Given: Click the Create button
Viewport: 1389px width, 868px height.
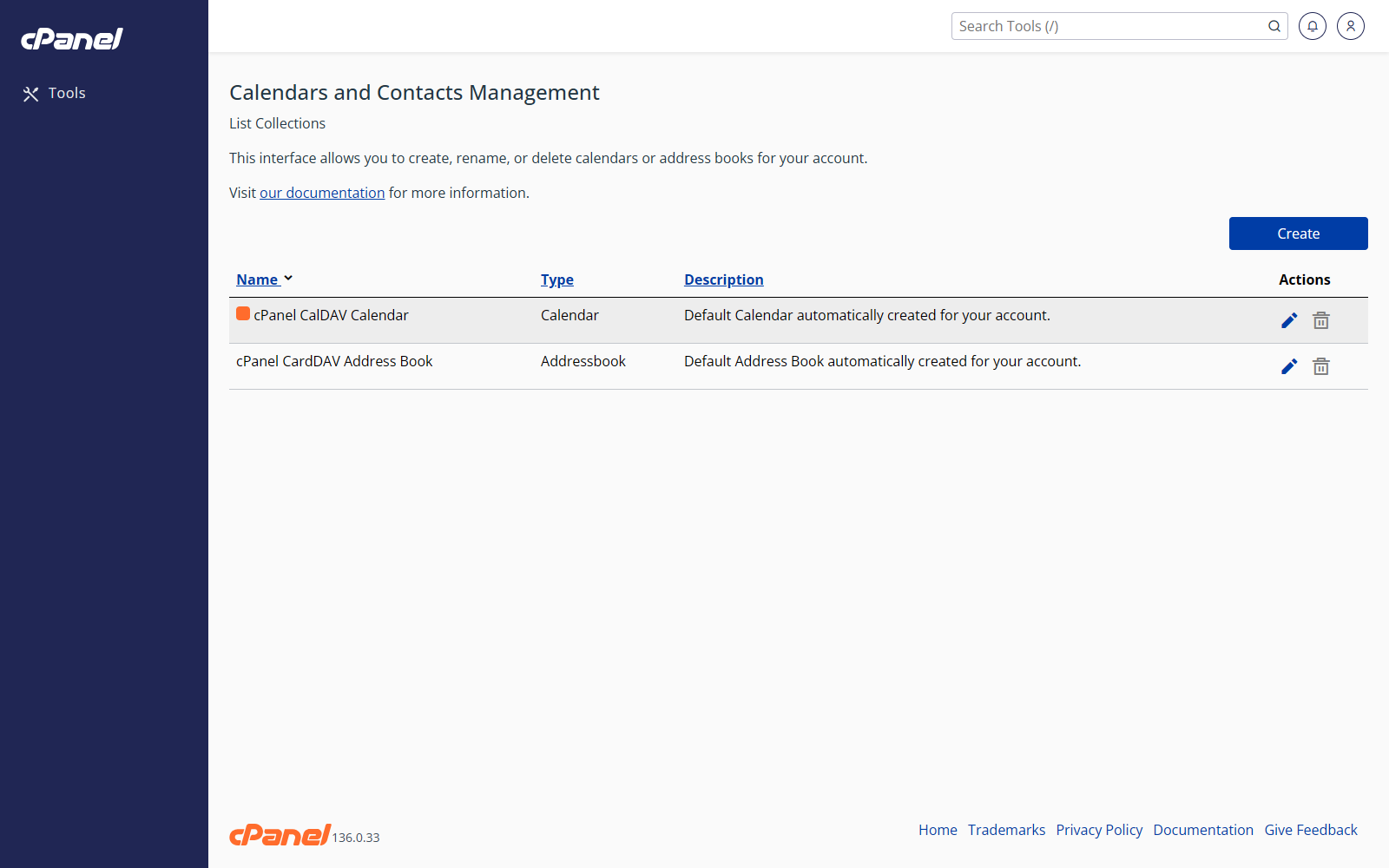Looking at the screenshot, I should (1299, 233).
